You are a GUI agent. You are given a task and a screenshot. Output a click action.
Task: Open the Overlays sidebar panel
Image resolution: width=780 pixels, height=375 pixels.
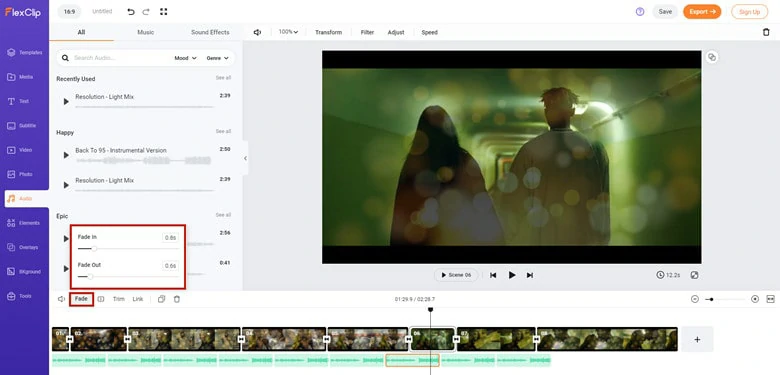click(24, 247)
